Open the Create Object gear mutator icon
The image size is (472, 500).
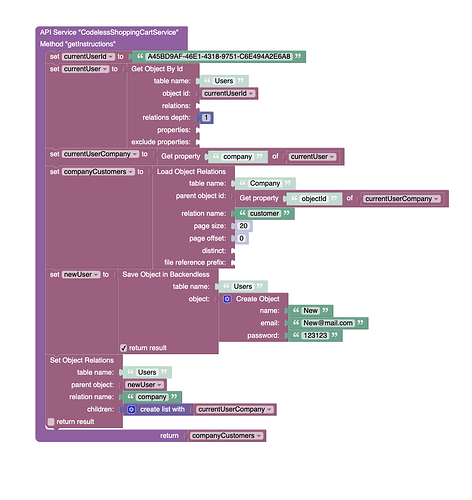point(227,299)
